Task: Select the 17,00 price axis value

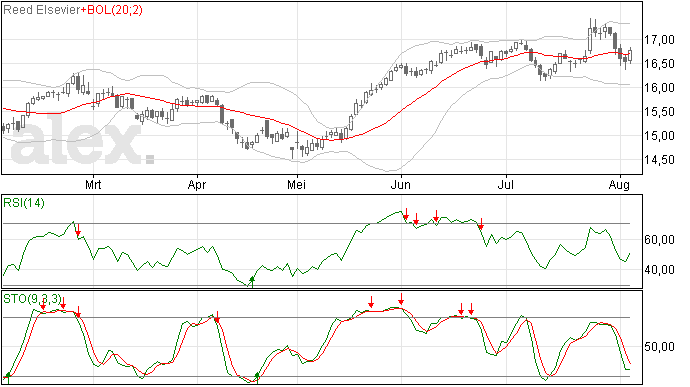Action: 659,40
